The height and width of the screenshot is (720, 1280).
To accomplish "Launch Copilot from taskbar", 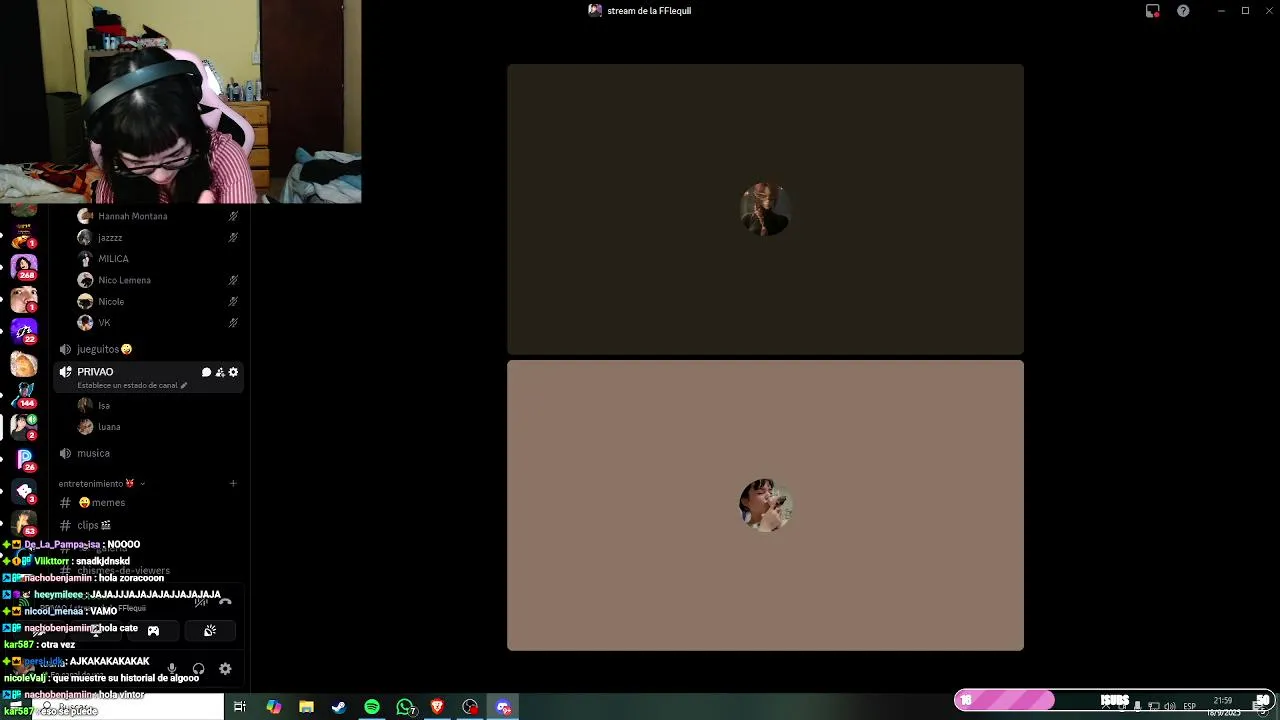I will [x=273, y=707].
